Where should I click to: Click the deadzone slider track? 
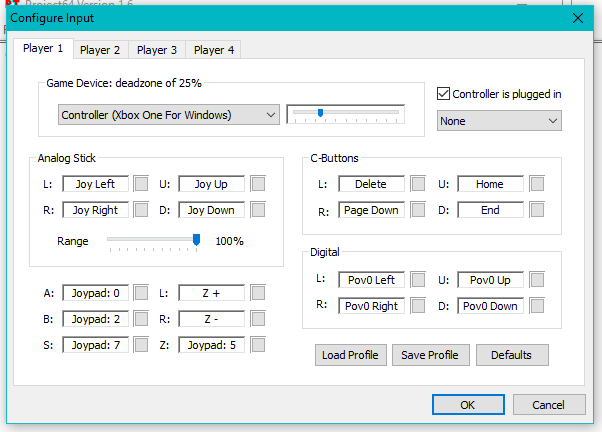click(346, 113)
